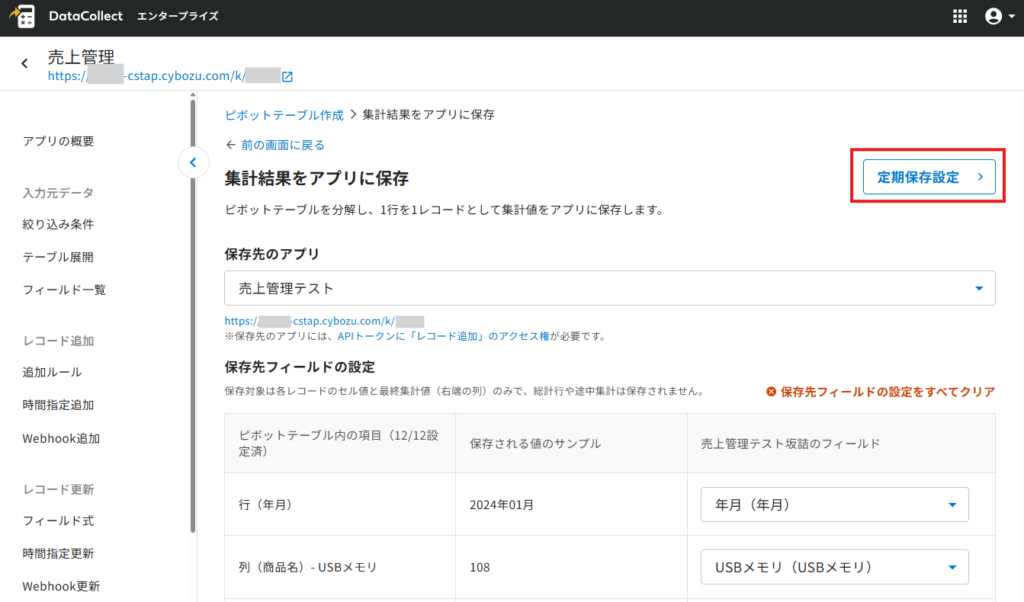Image resolution: width=1024 pixels, height=602 pixels.
Task: Open the 年月（年月） field dropdown
Action: click(834, 505)
